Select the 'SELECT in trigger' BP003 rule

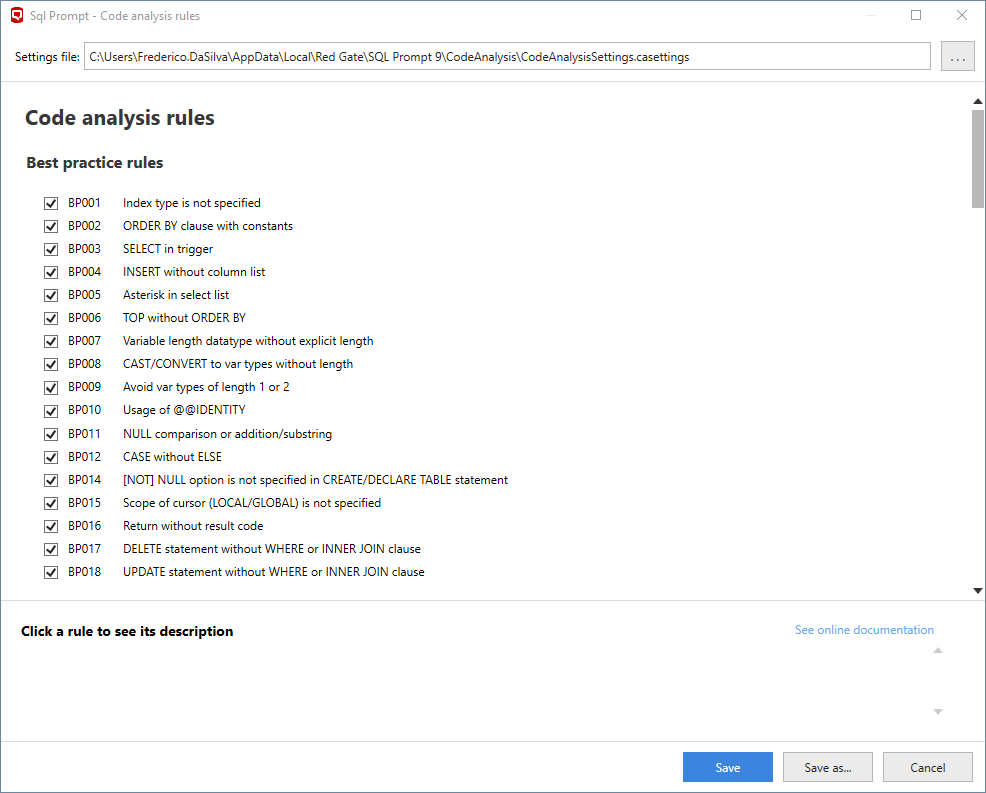click(167, 249)
